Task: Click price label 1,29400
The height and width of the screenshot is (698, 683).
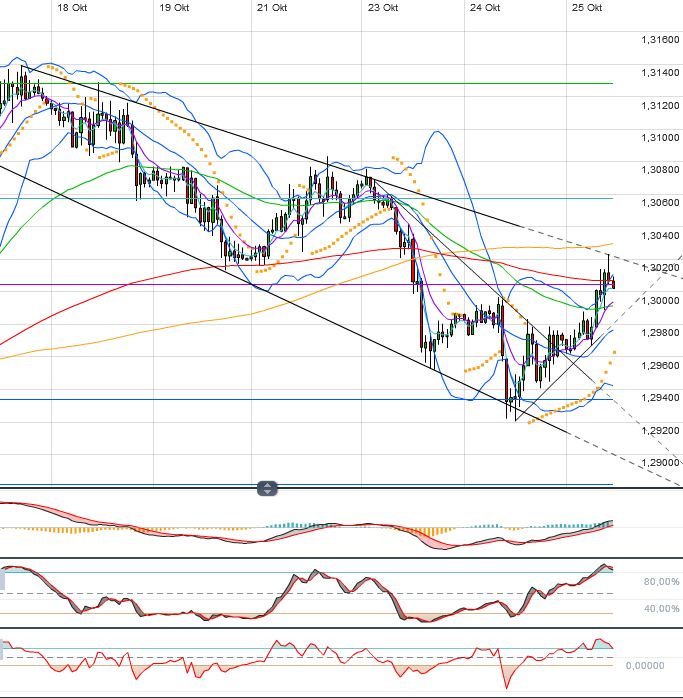Action: (x=660, y=398)
